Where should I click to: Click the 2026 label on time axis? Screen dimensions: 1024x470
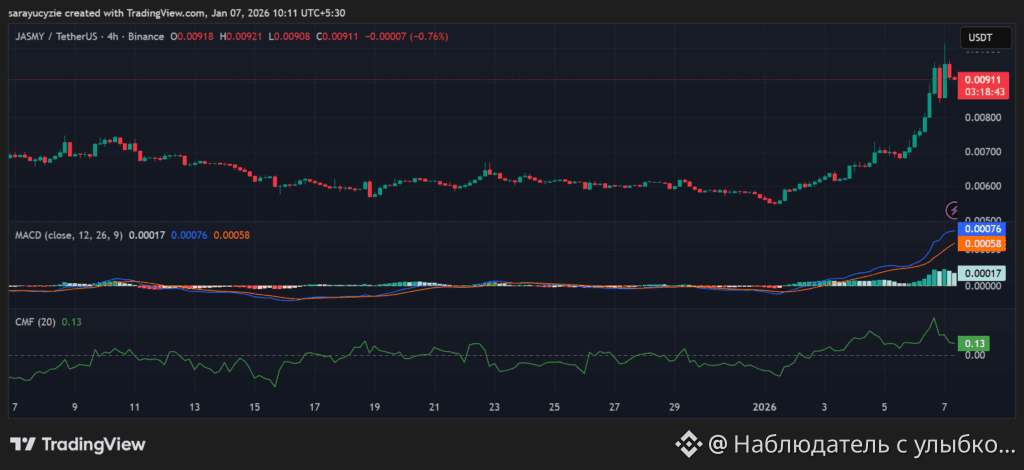coord(764,407)
